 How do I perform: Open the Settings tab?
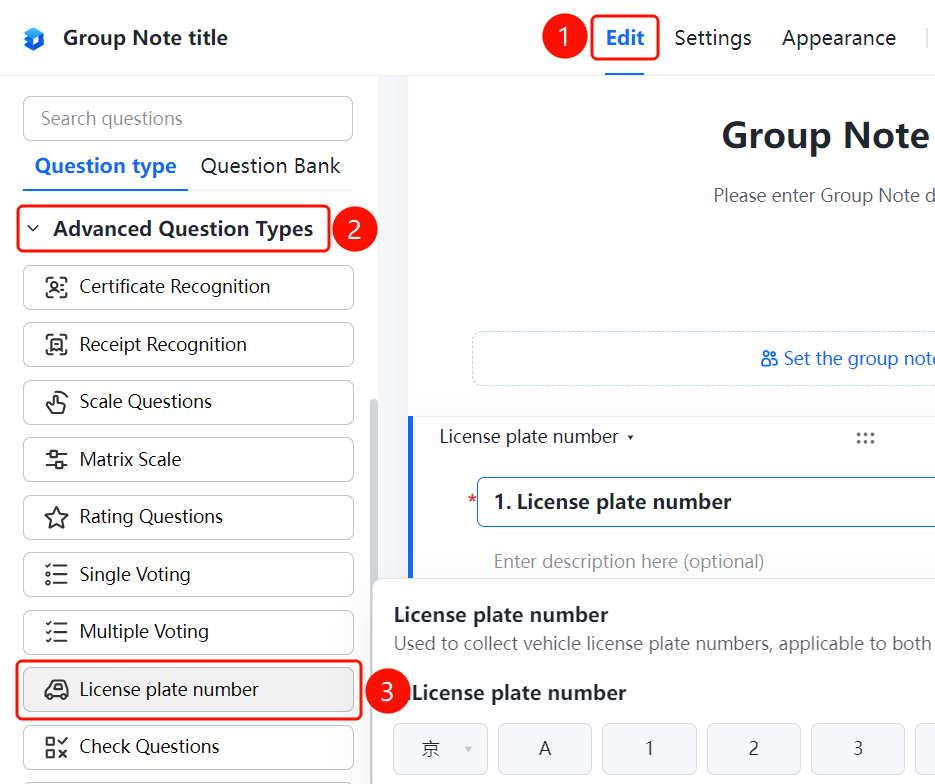pos(713,38)
